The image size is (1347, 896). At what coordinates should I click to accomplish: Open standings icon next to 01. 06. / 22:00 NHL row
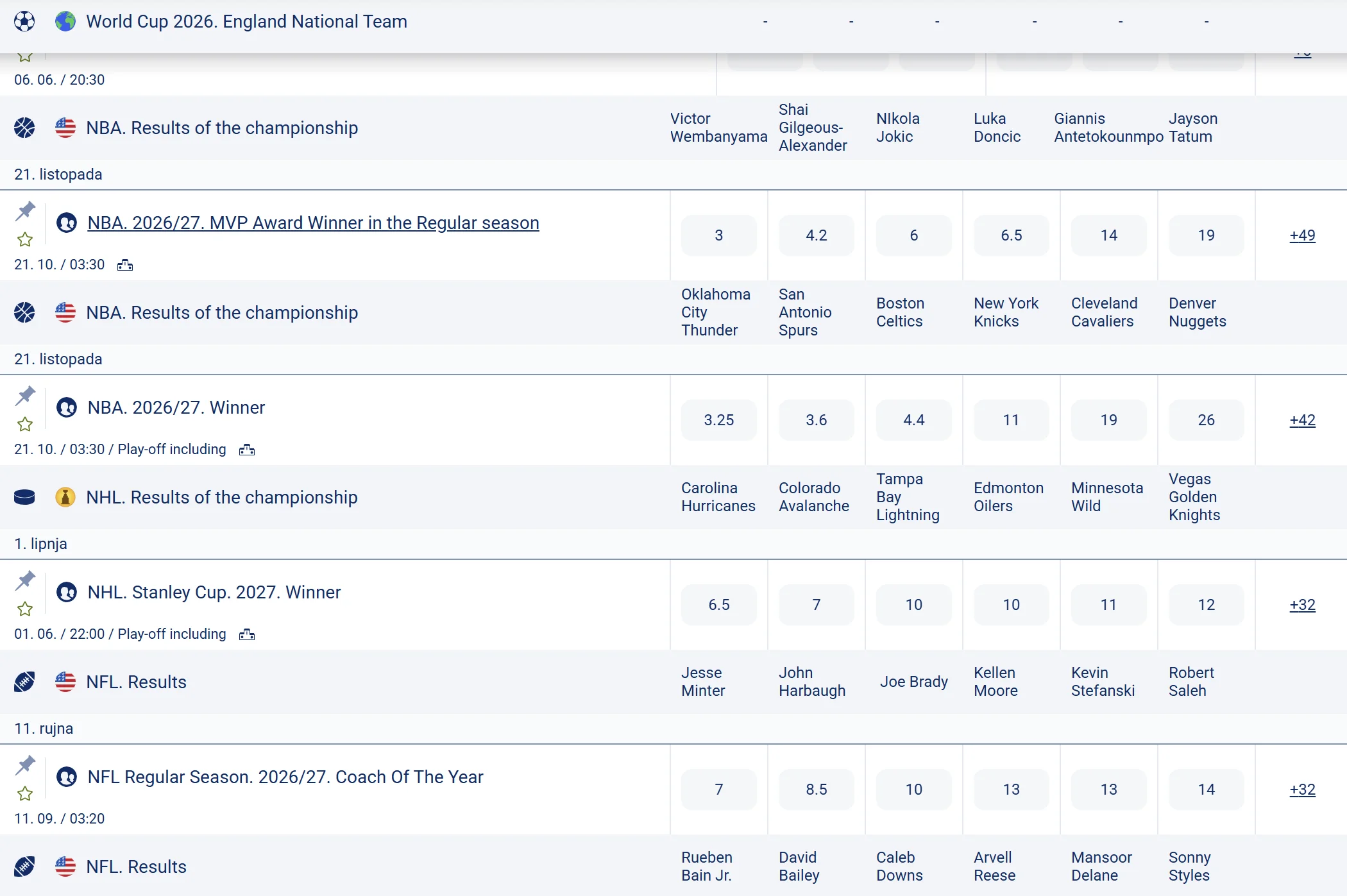(247, 634)
